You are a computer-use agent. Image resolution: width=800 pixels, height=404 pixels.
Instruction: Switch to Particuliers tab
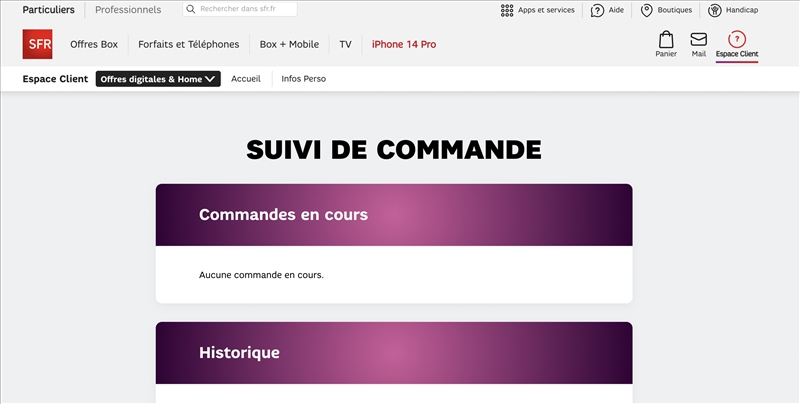point(48,10)
